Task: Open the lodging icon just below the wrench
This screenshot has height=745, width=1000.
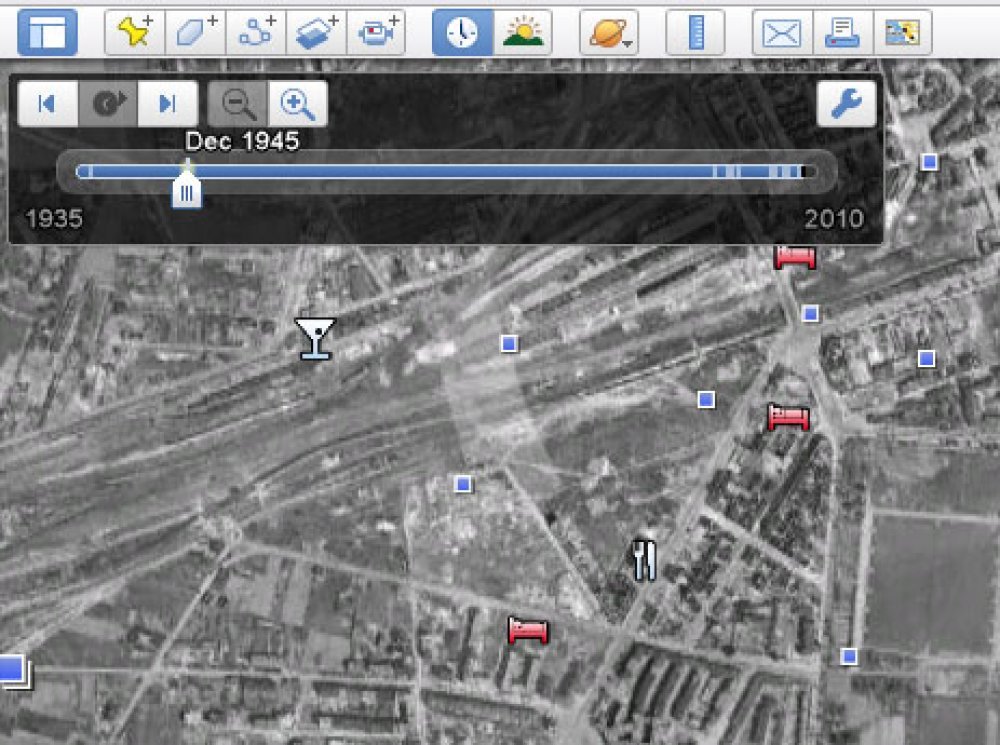Action: click(x=795, y=258)
